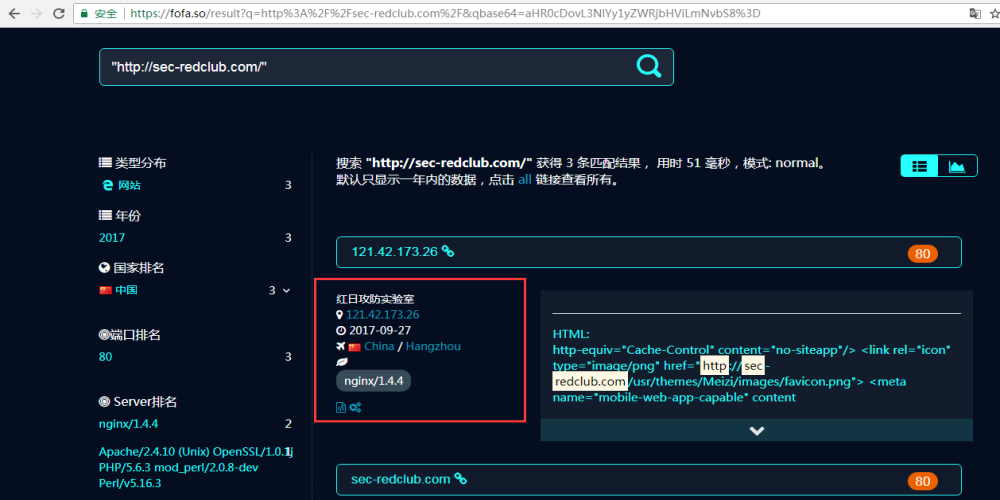Open the source code file icon
Image resolution: width=1000 pixels, height=500 pixels.
click(341, 408)
